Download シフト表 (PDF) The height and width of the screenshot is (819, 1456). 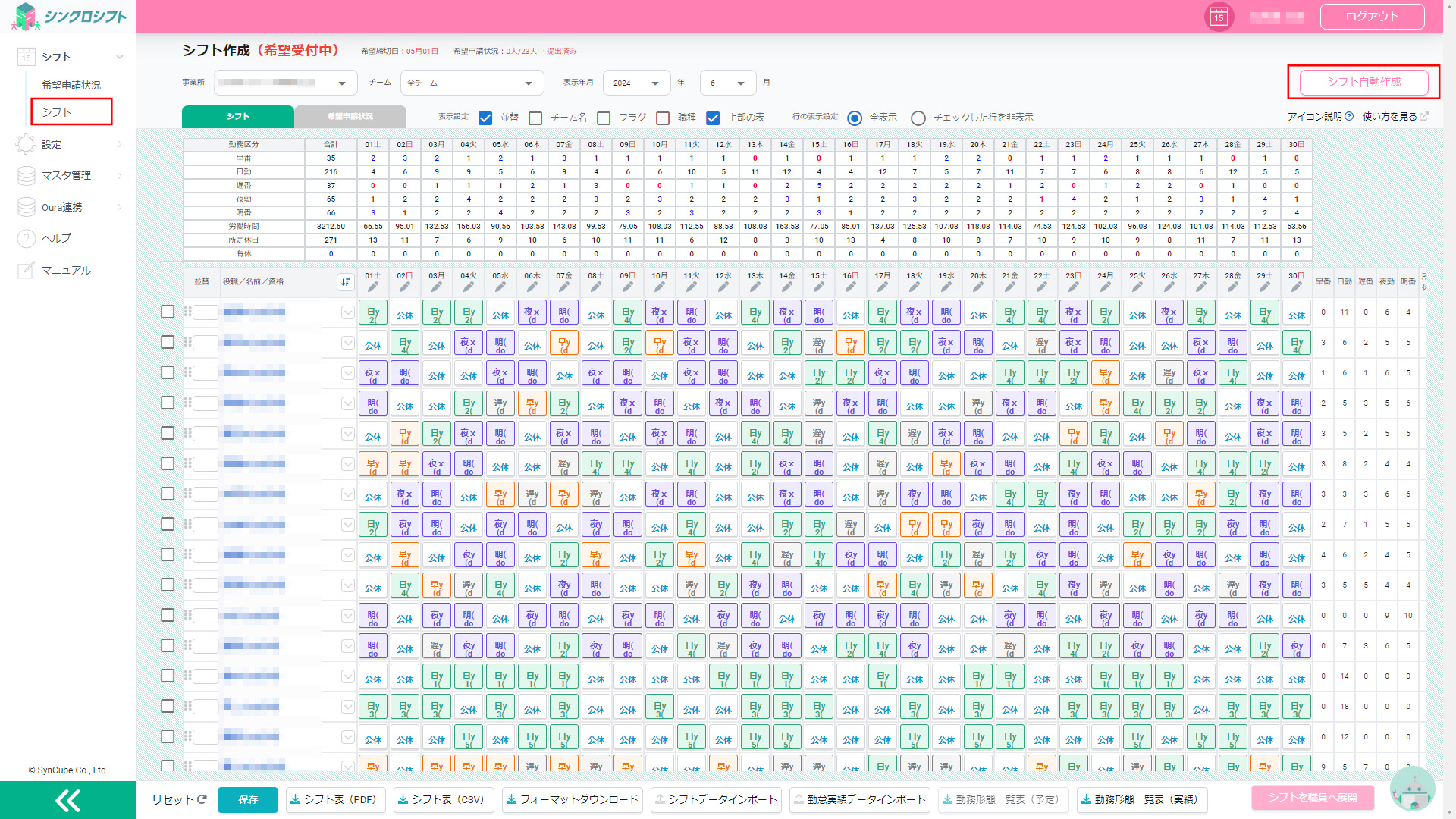(x=334, y=799)
